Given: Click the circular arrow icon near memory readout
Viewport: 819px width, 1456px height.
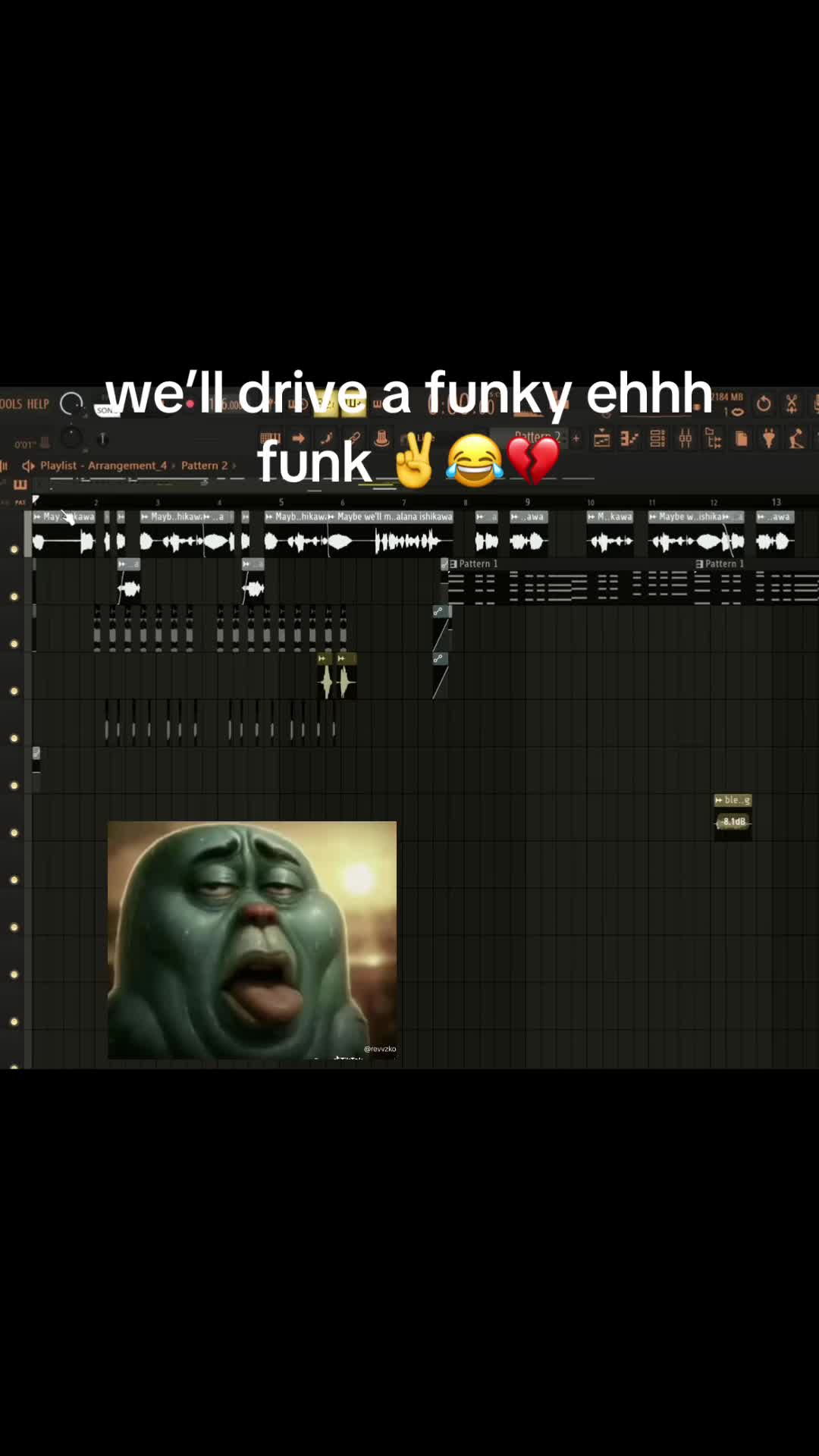Looking at the screenshot, I should (x=764, y=403).
